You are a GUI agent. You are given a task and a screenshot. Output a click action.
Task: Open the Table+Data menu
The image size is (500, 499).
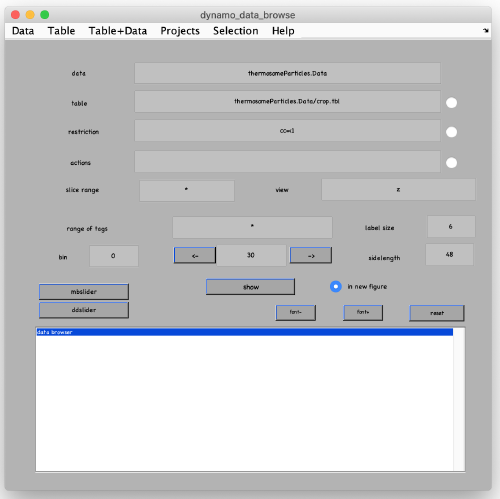point(118,31)
